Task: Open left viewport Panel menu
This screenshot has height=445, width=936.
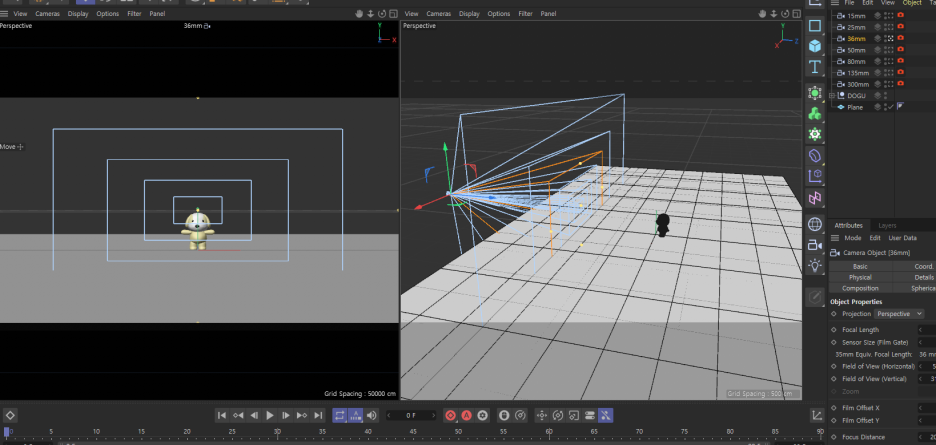Action: (157, 13)
